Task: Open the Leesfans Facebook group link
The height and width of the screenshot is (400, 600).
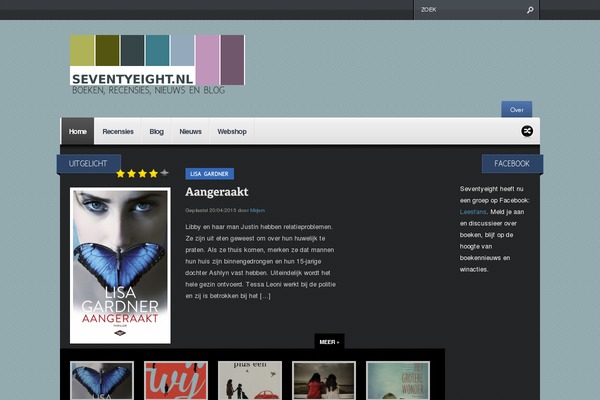Action: 473,212
